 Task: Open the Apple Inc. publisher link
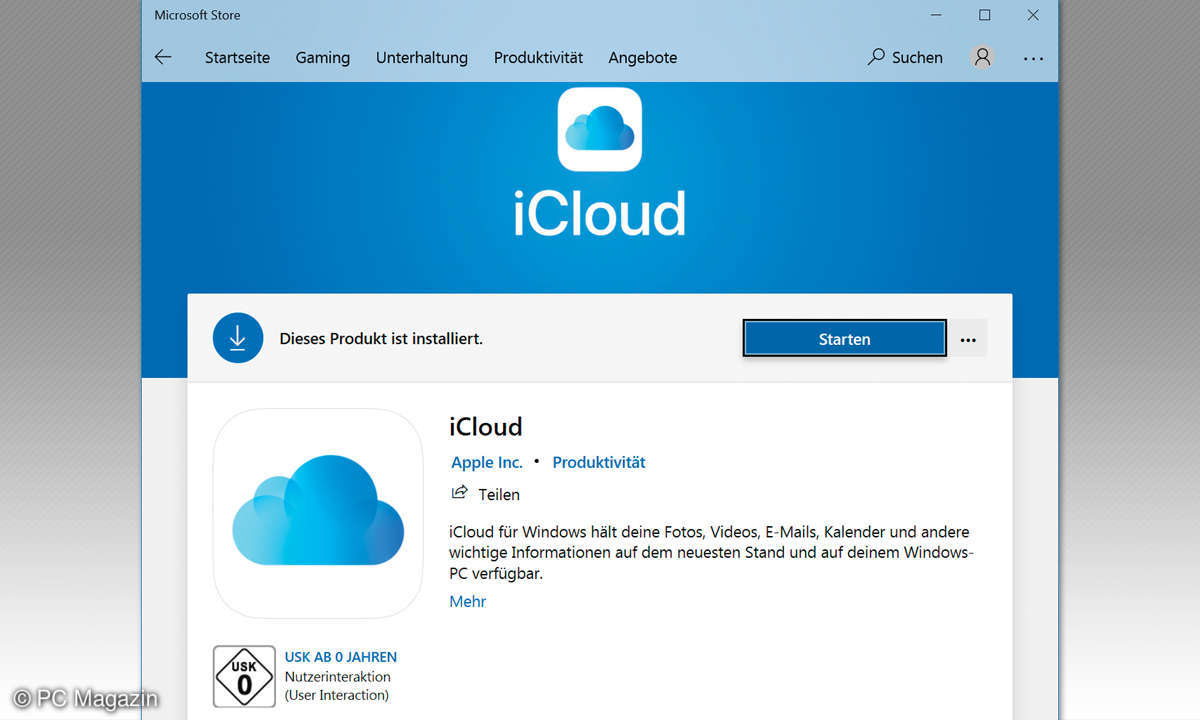[x=487, y=462]
